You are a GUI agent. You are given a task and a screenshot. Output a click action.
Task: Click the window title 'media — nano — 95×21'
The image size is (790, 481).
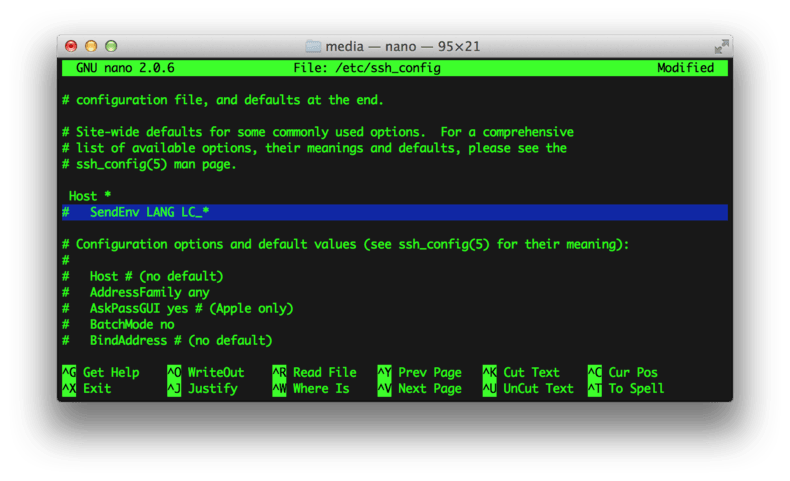(x=403, y=46)
